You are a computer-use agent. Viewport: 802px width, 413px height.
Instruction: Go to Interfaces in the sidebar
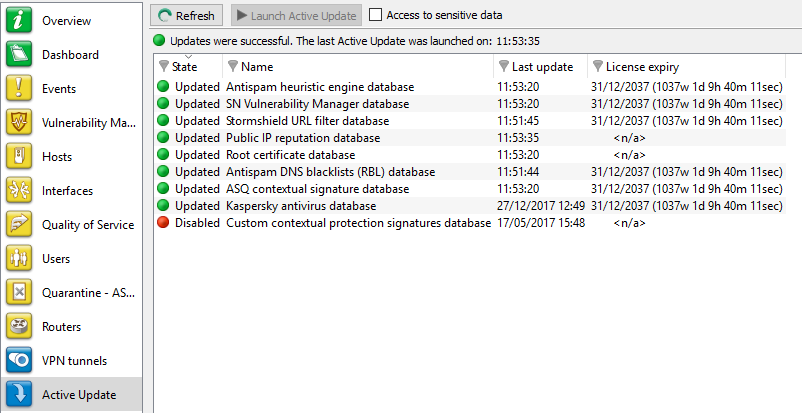(68, 190)
